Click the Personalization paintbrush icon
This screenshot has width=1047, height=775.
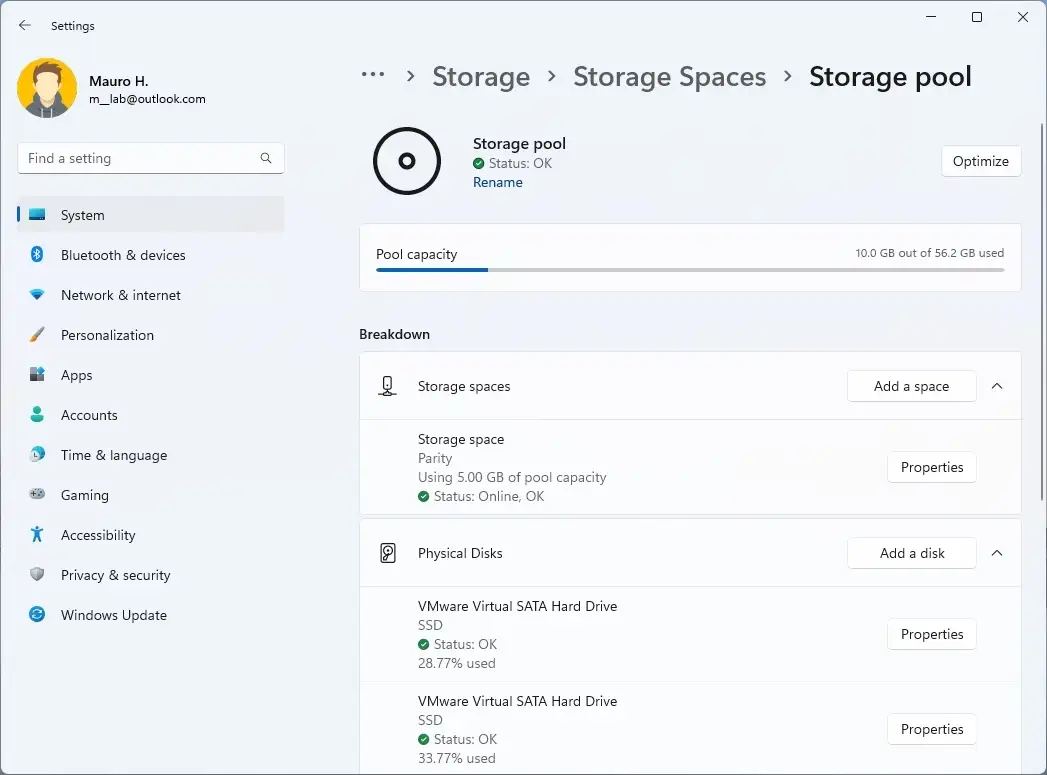37,335
